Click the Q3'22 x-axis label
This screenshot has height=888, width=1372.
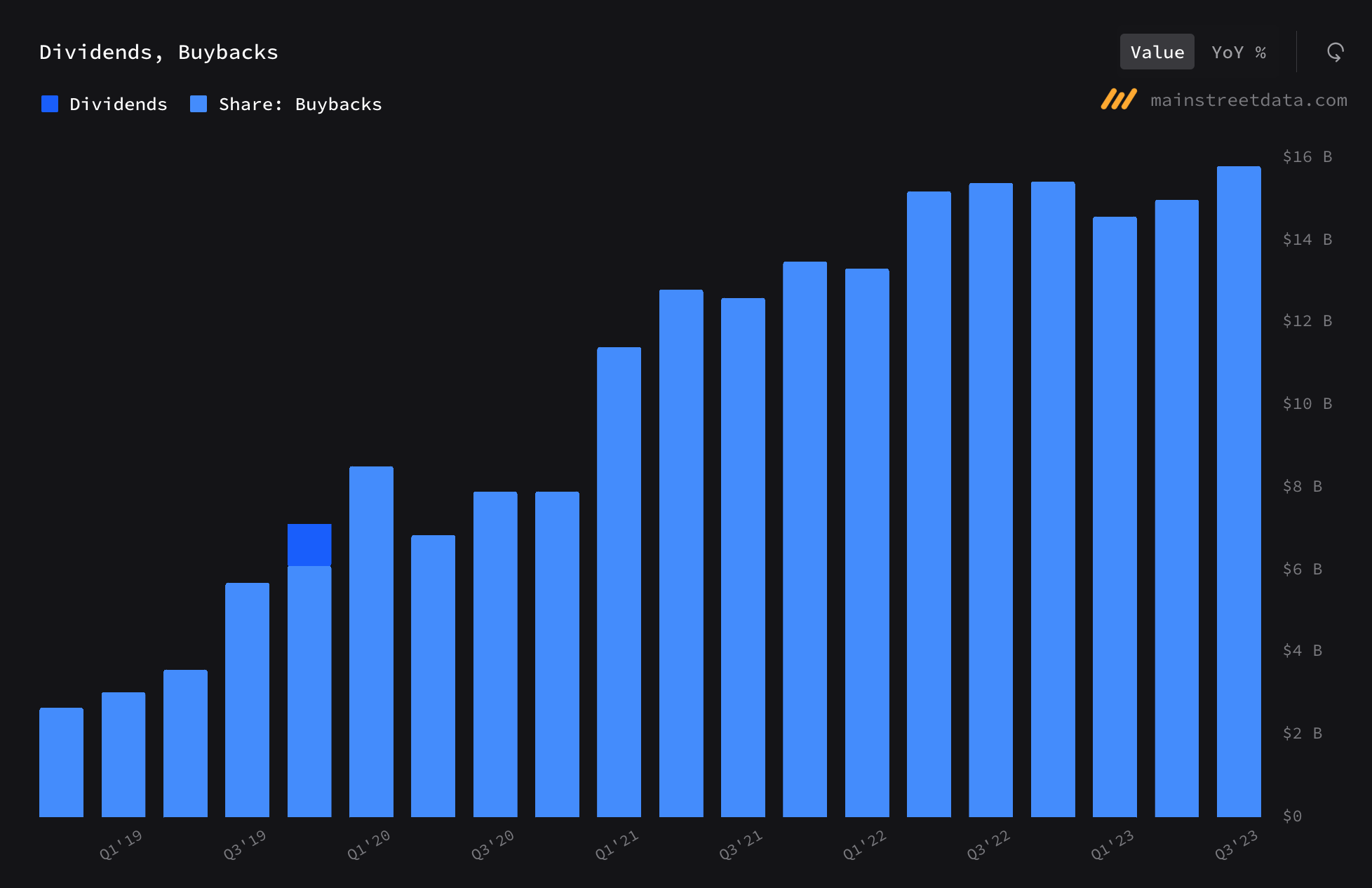pyautogui.click(x=989, y=845)
